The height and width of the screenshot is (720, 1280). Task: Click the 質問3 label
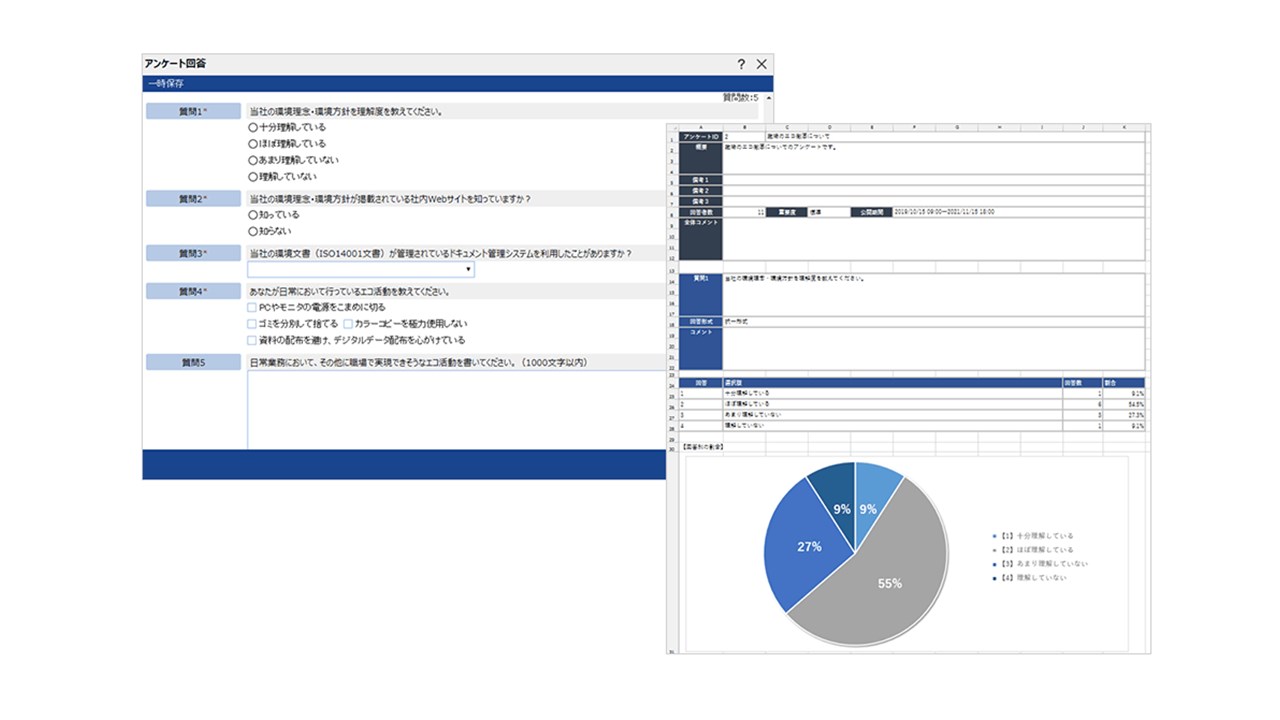[193, 253]
